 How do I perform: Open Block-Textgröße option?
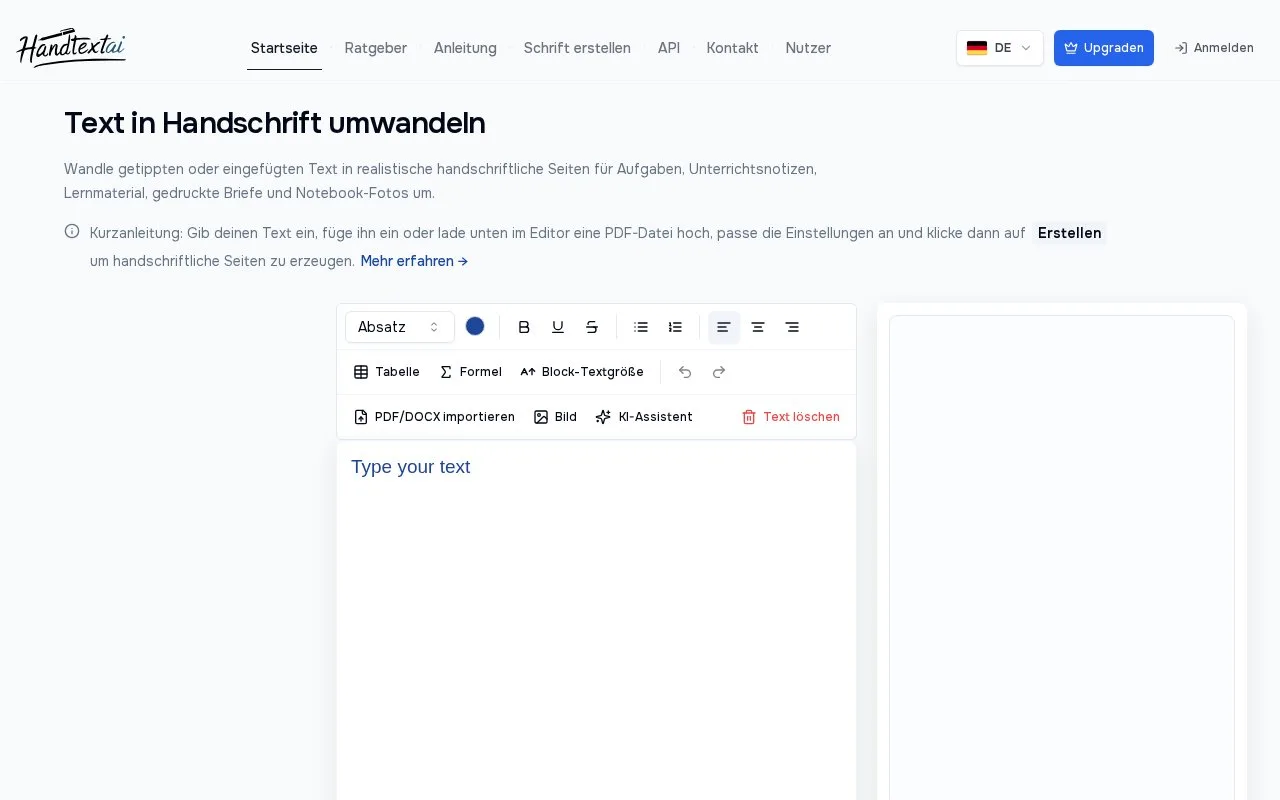(x=582, y=372)
